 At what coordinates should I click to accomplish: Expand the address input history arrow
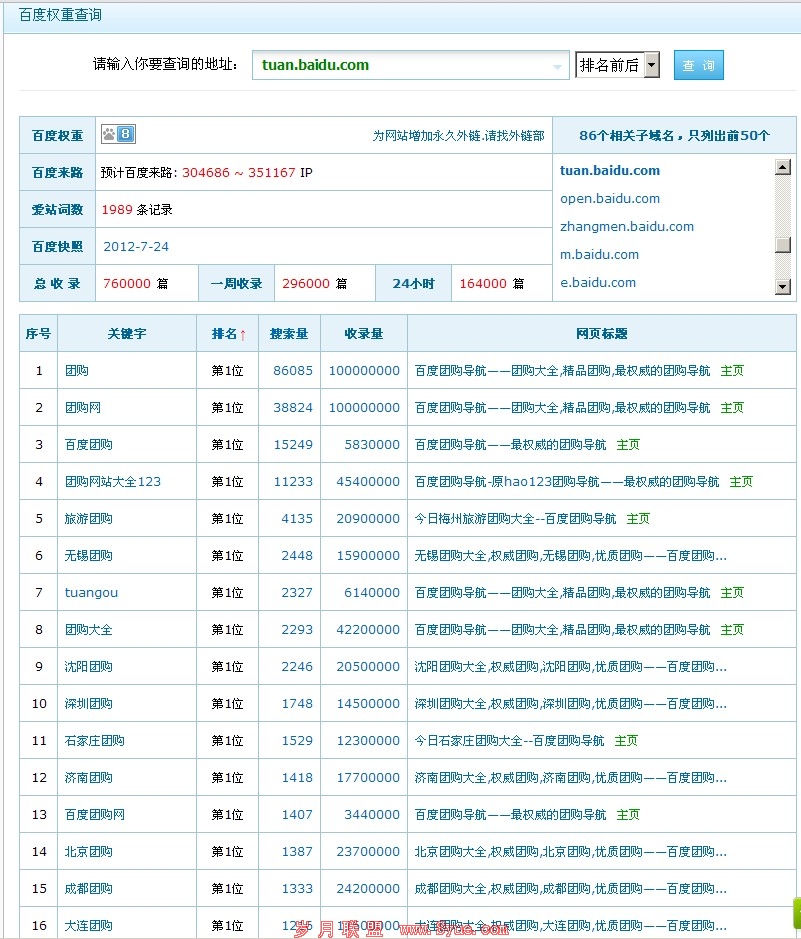point(557,66)
